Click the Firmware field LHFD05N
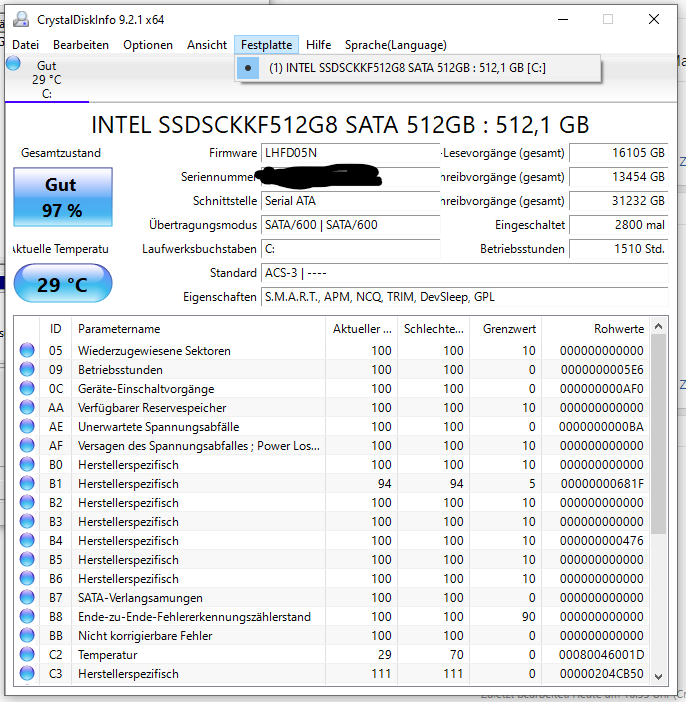Image resolution: width=686 pixels, height=702 pixels. coord(351,153)
